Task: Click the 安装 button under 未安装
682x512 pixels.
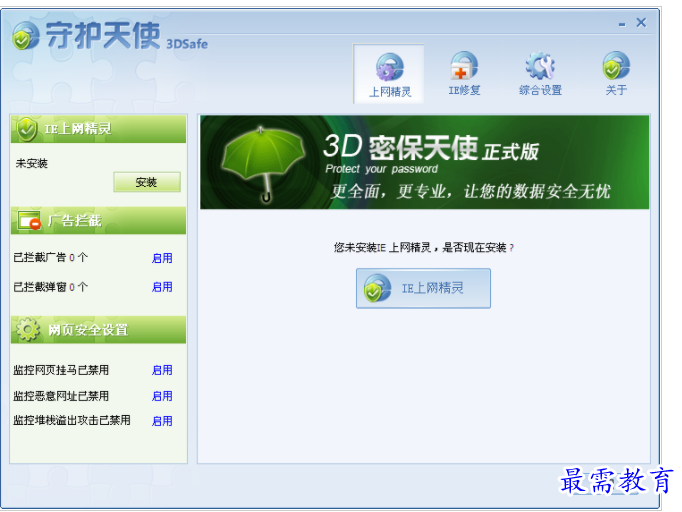Action: click(147, 182)
